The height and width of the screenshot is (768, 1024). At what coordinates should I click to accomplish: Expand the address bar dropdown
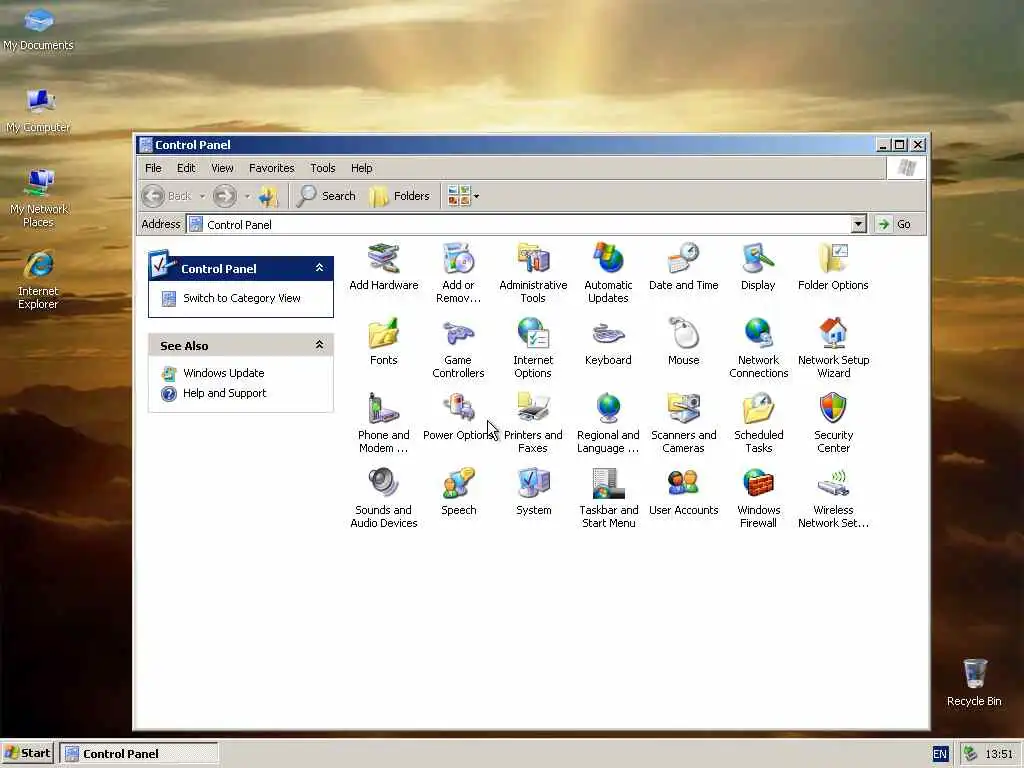coord(859,225)
